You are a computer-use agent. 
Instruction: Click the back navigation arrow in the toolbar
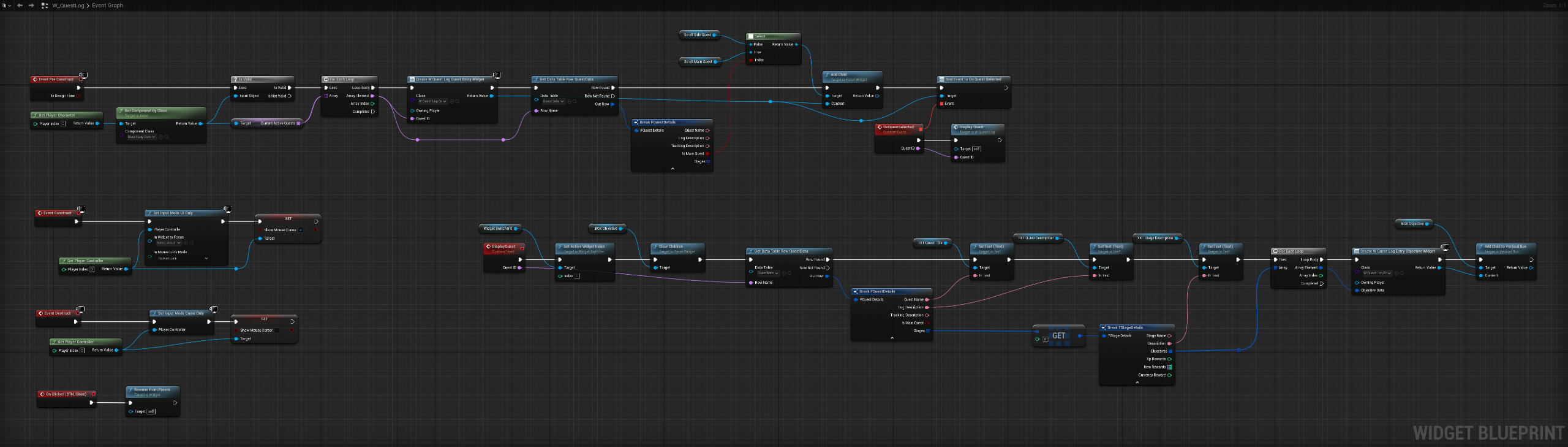[x=20, y=6]
